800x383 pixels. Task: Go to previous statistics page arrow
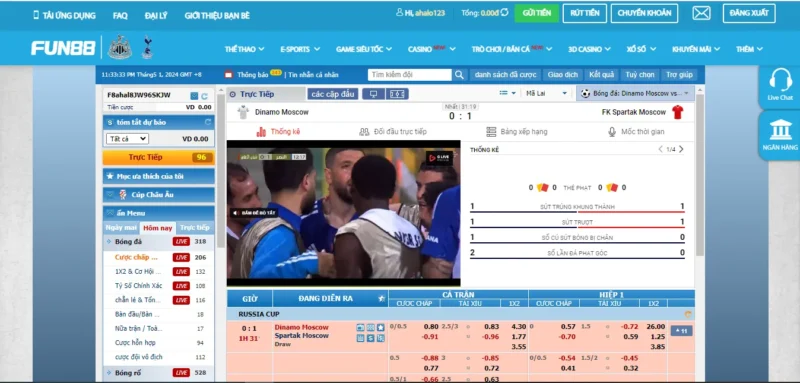tap(661, 149)
